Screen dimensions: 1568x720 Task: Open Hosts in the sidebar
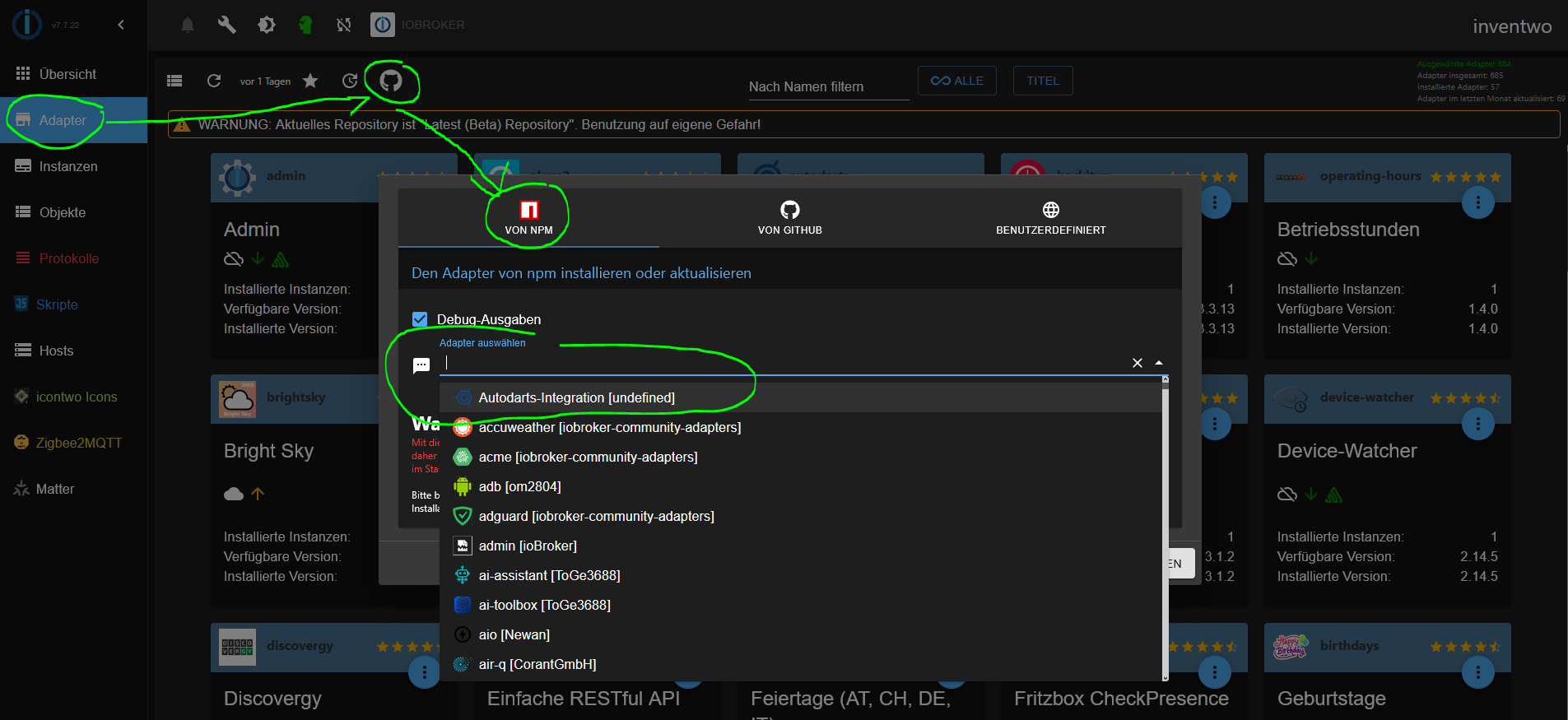73,351
